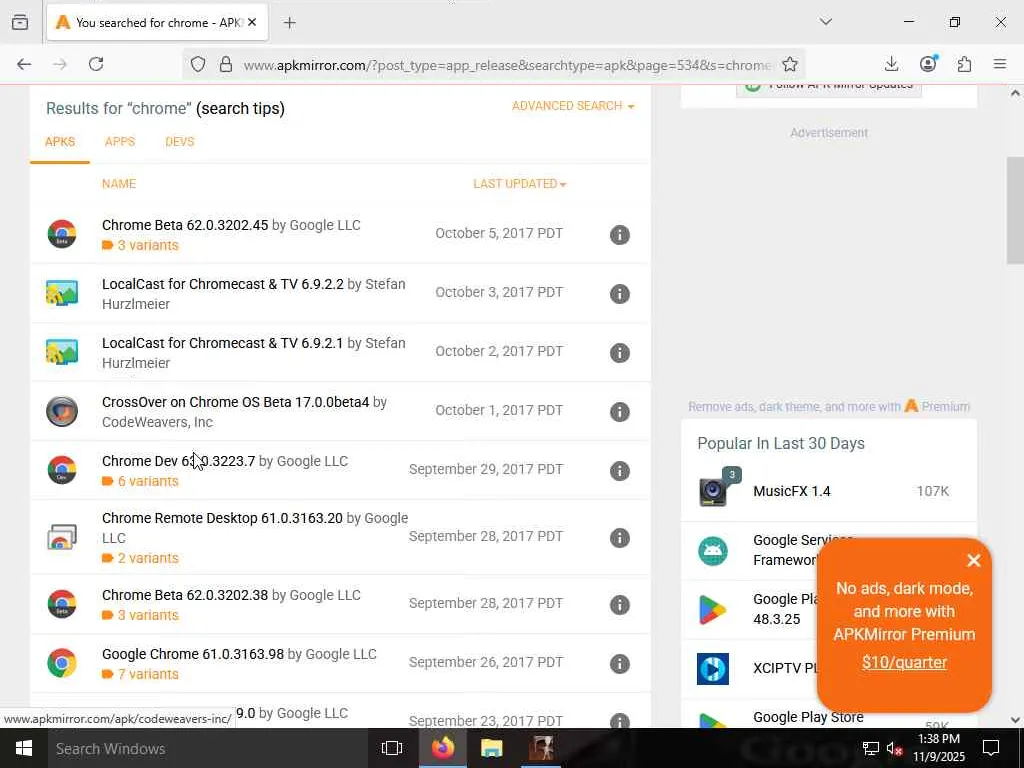Screen dimensions: 1024x768
Task: Open Windows Start menu
Action: 24,748
